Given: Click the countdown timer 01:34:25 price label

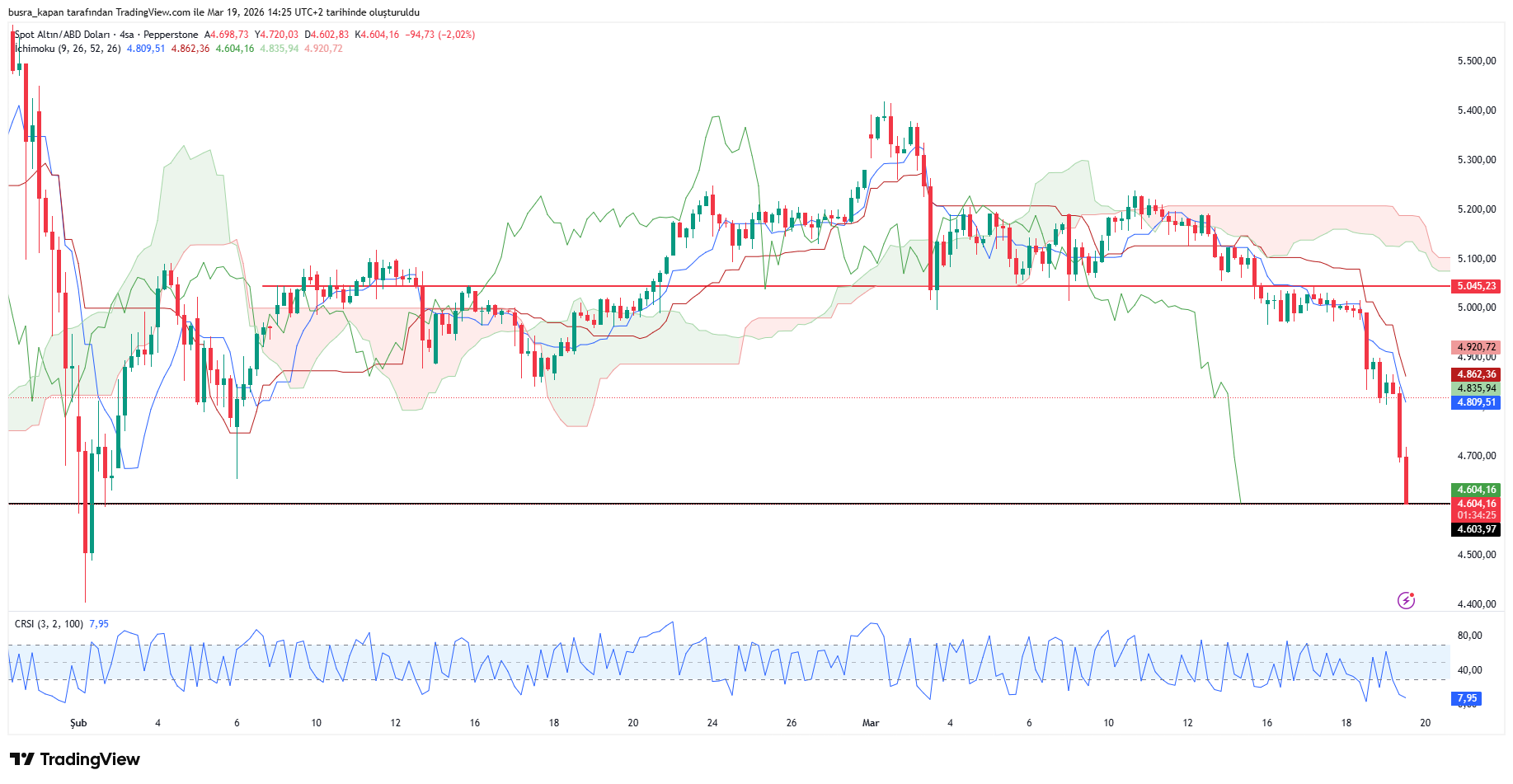Looking at the screenshot, I should 1475,515.
